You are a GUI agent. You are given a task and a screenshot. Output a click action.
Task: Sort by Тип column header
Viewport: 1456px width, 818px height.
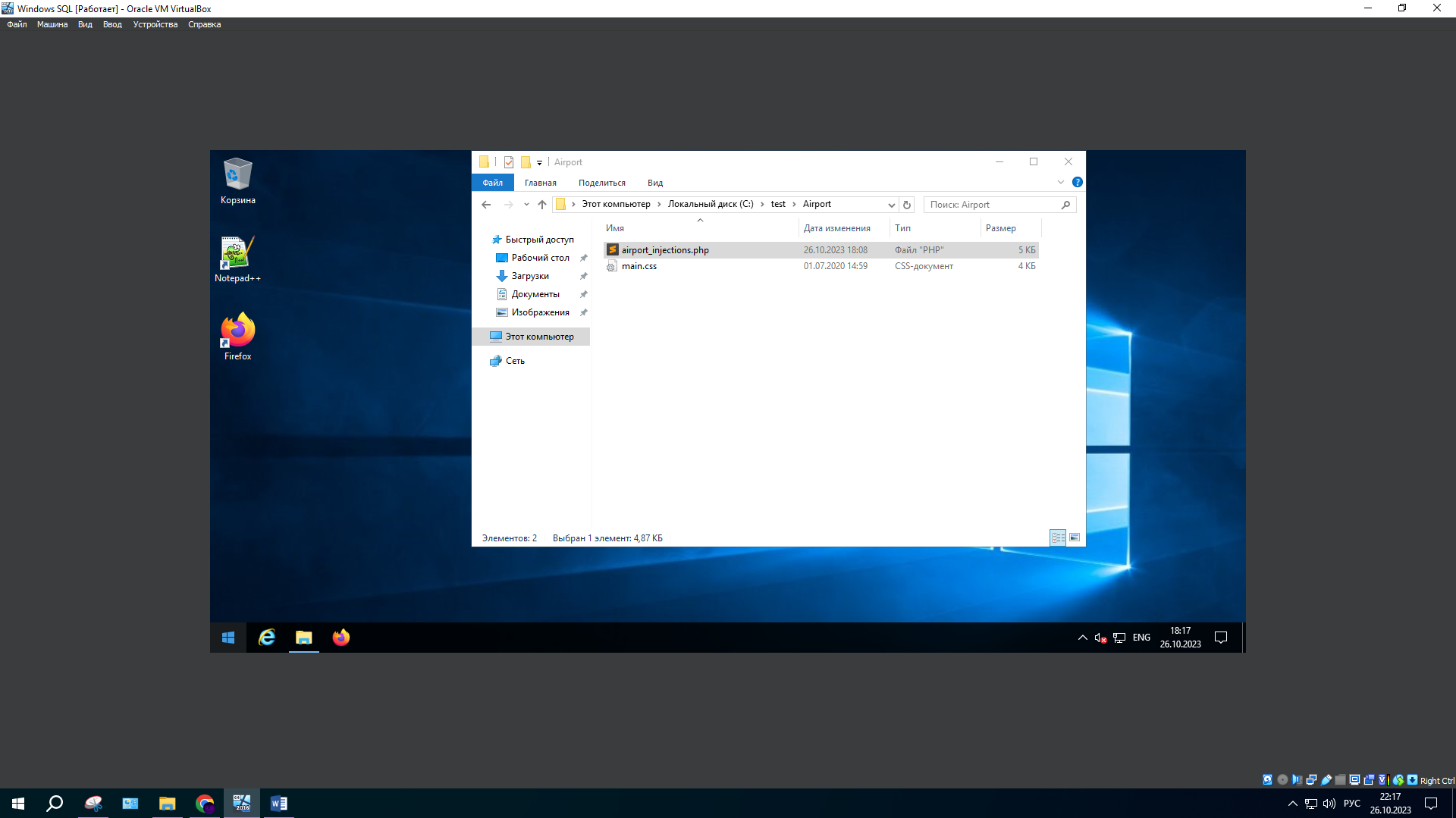pyautogui.click(x=936, y=228)
